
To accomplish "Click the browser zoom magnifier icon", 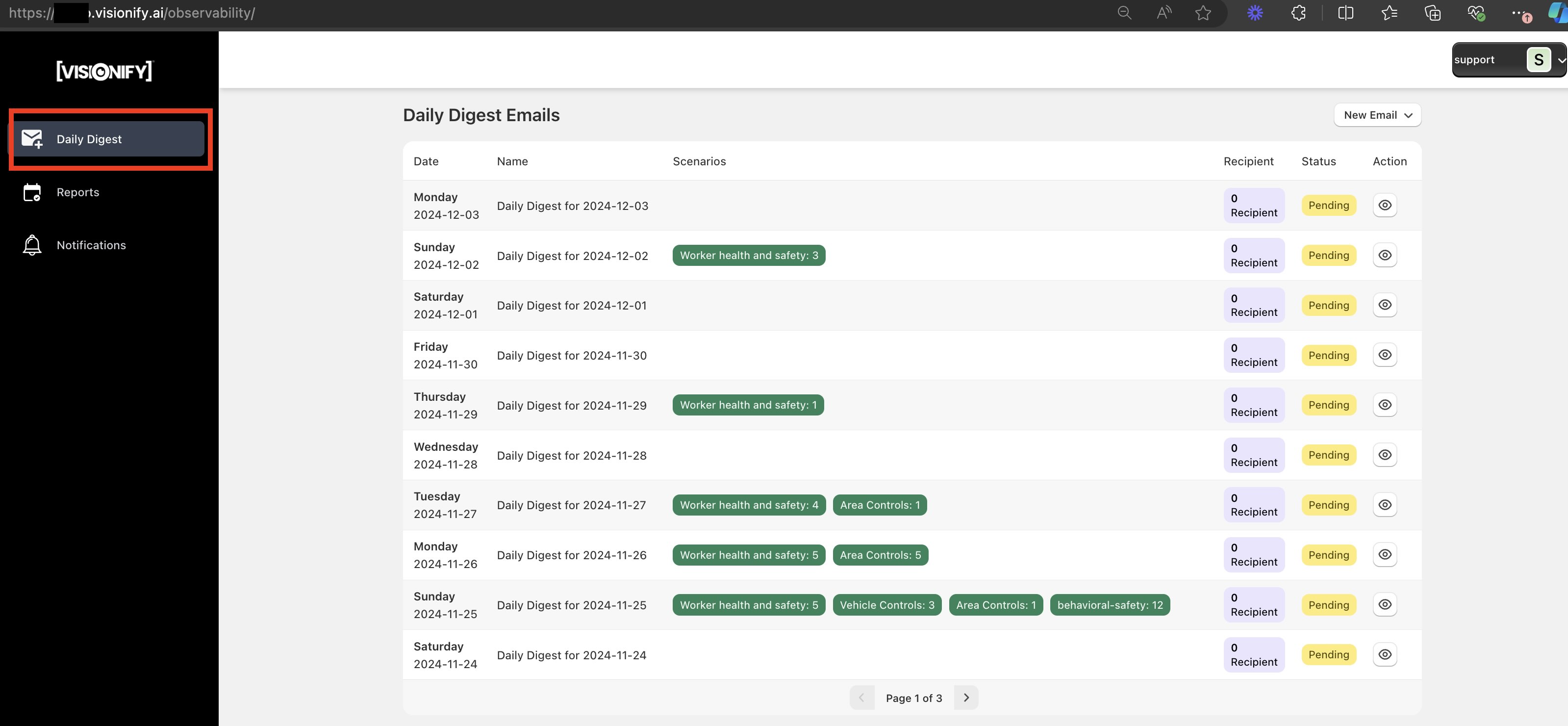I will pyautogui.click(x=1124, y=13).
